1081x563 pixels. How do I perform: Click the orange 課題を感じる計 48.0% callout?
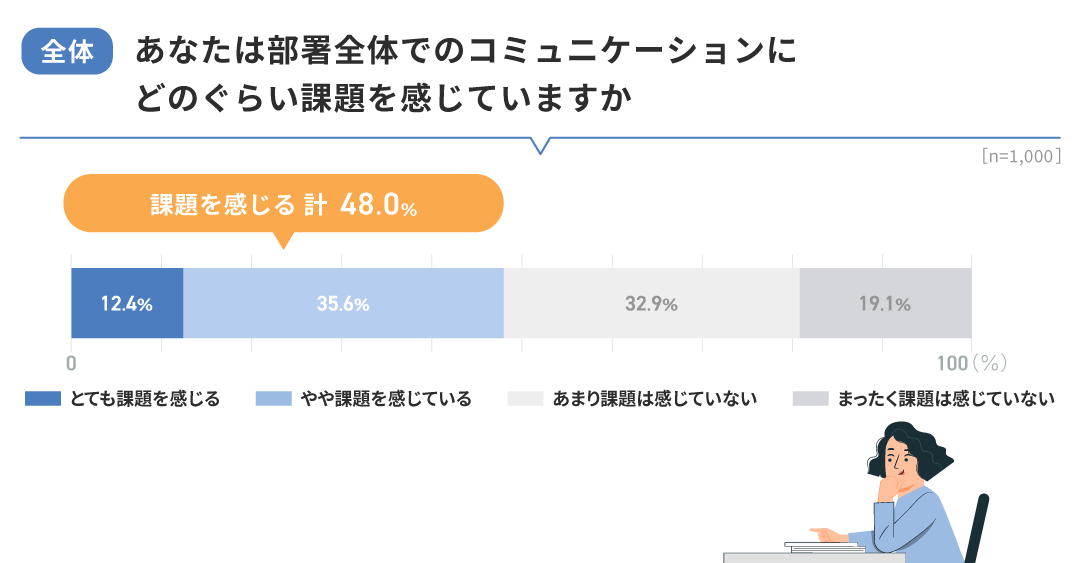283,204
